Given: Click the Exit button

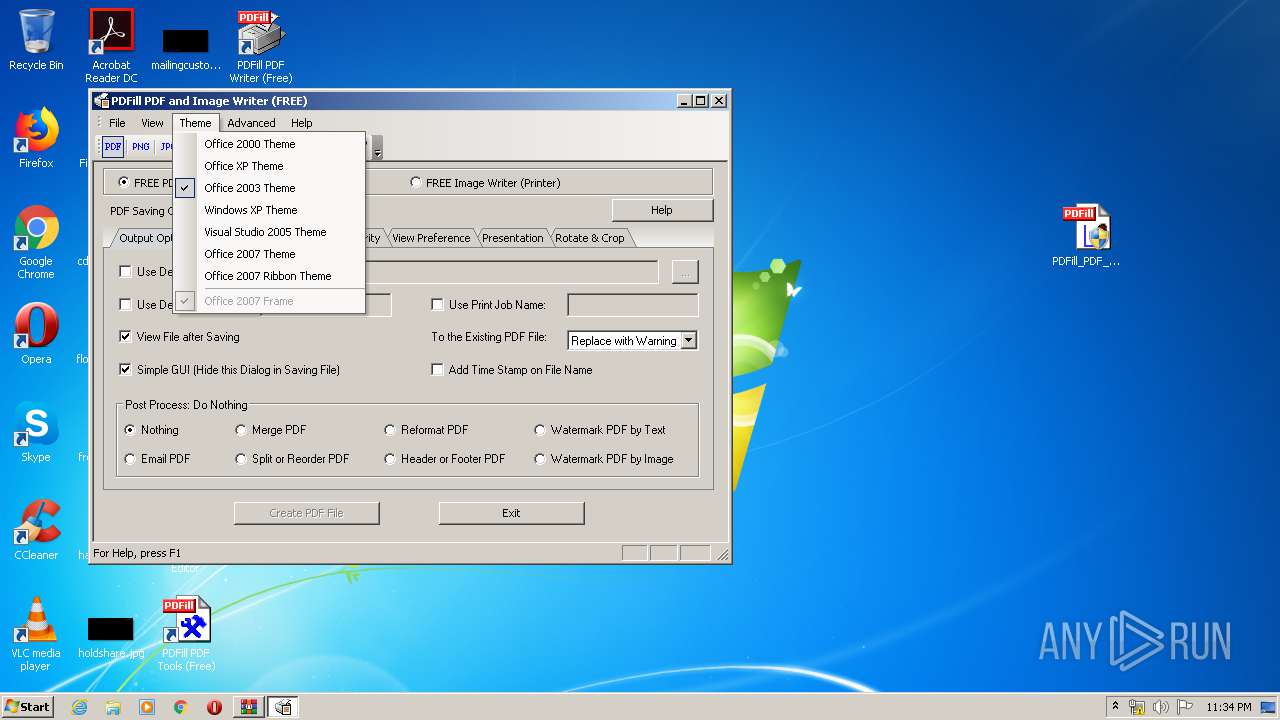Looking at the screenshot, I should (x=511, y=513).
